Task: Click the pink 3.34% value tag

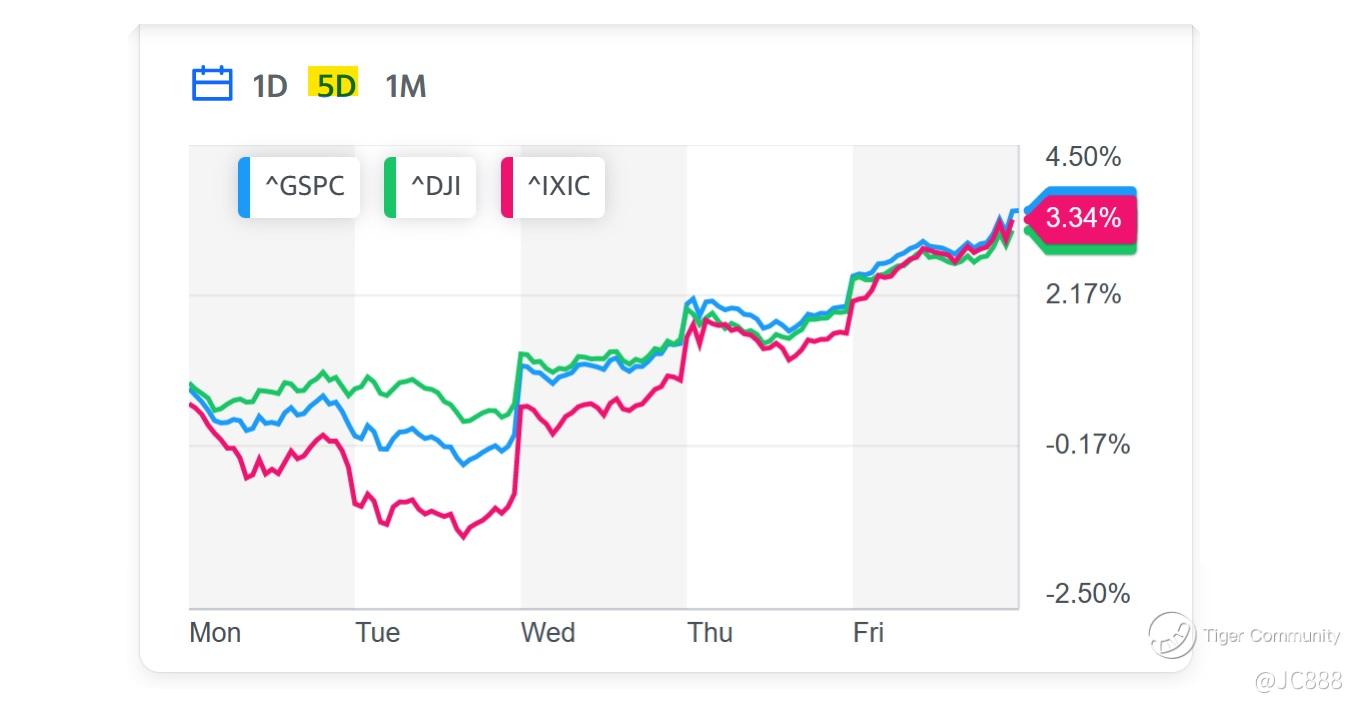Action: pyautogui.click(x=1083, y=218)
